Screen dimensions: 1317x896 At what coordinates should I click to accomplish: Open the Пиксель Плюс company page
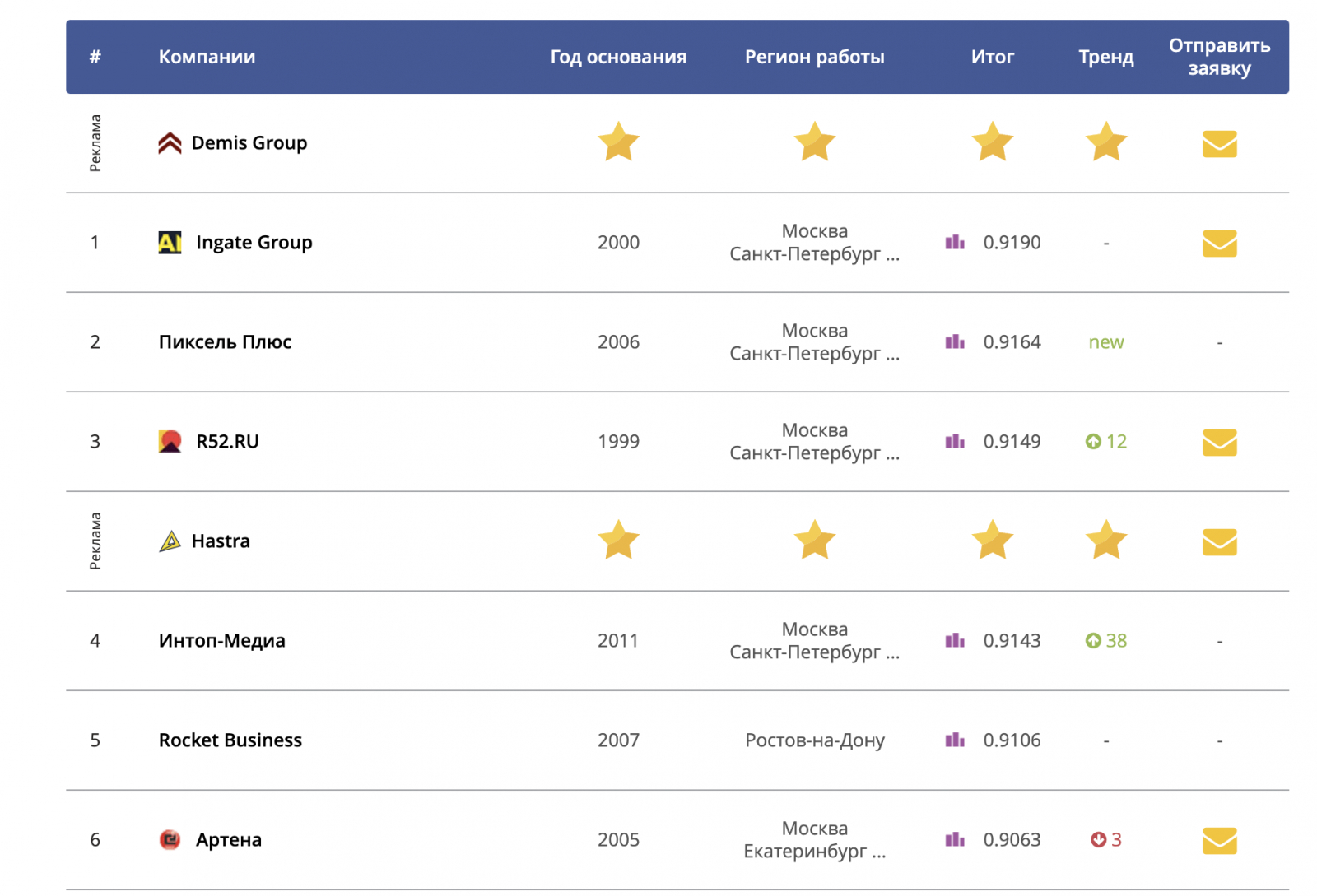(225, 342)
